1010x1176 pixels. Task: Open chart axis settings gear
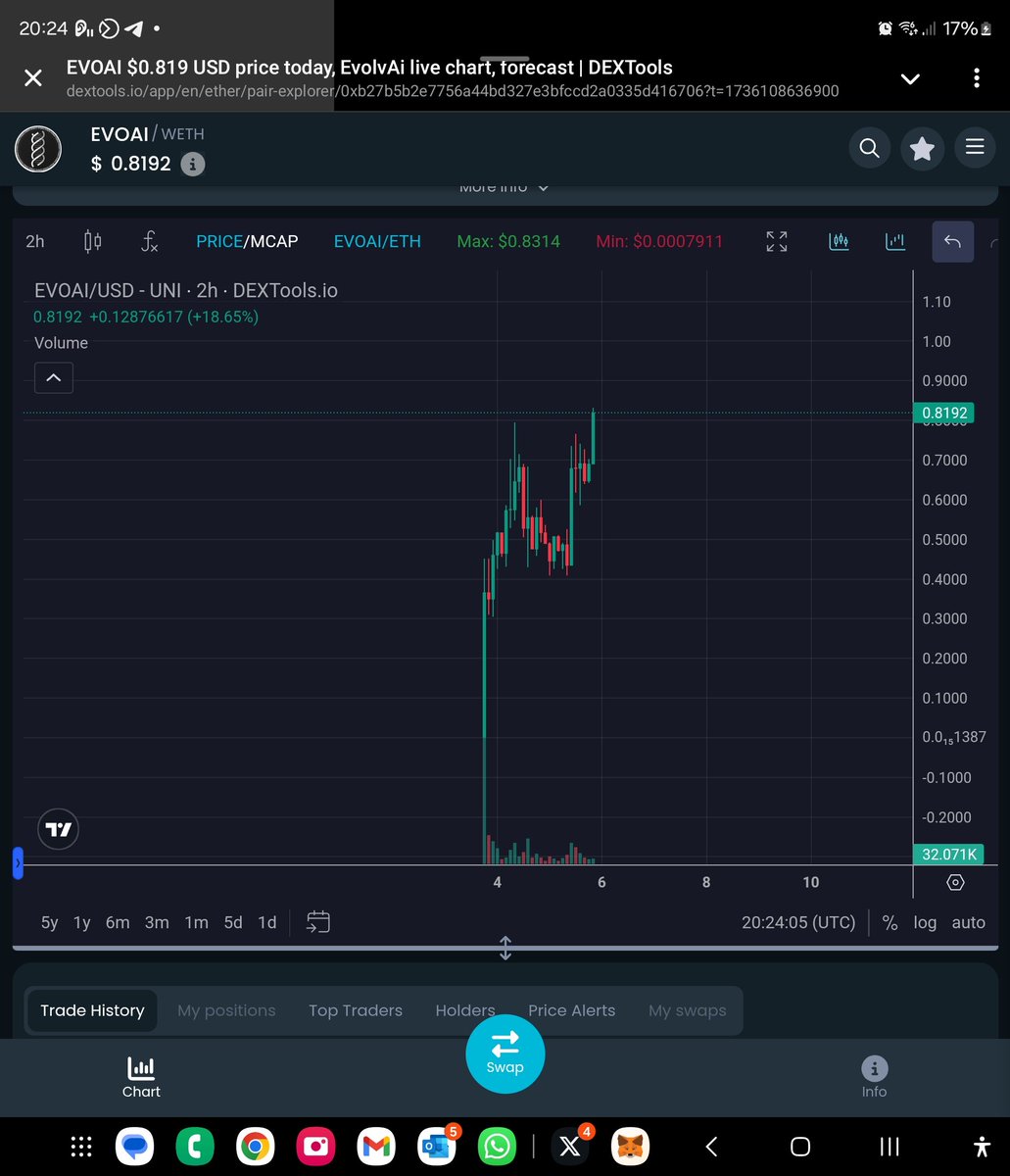tap(955, 882)
